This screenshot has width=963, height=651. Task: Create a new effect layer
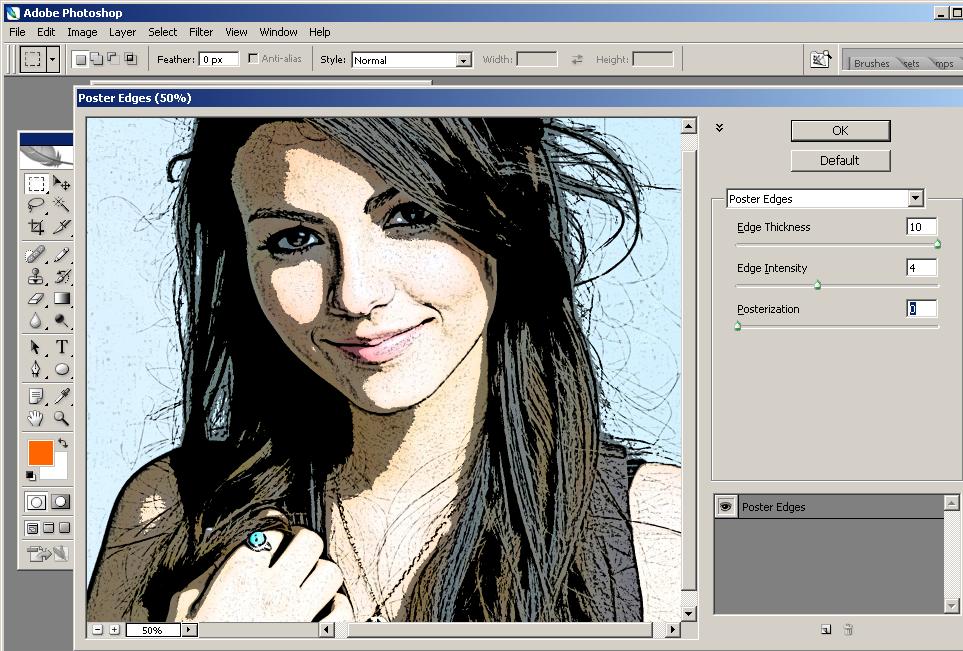click(826, 629)
